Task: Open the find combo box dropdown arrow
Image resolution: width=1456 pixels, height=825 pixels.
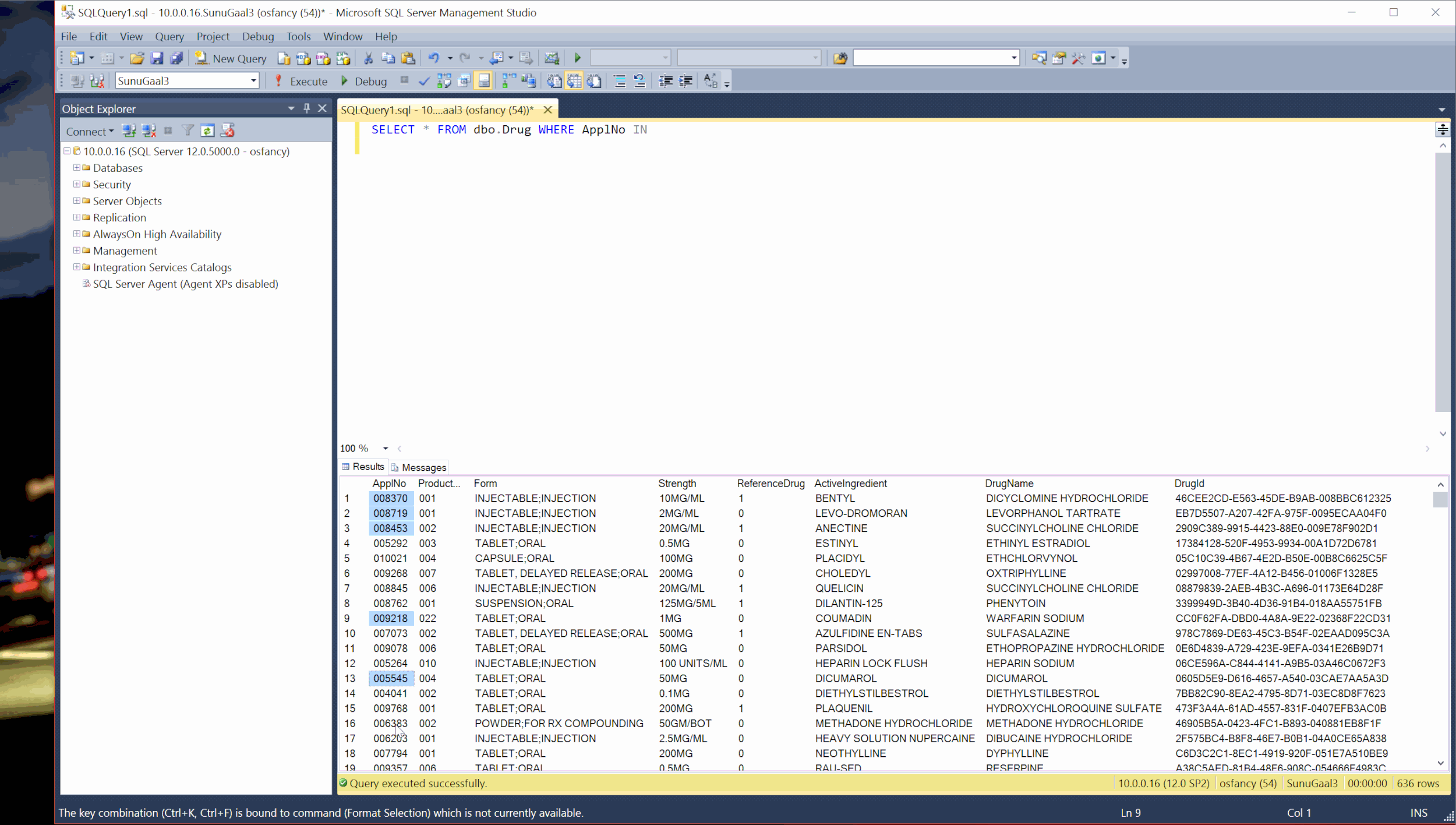Action: pyautogui.click(x=1014, y=58)
